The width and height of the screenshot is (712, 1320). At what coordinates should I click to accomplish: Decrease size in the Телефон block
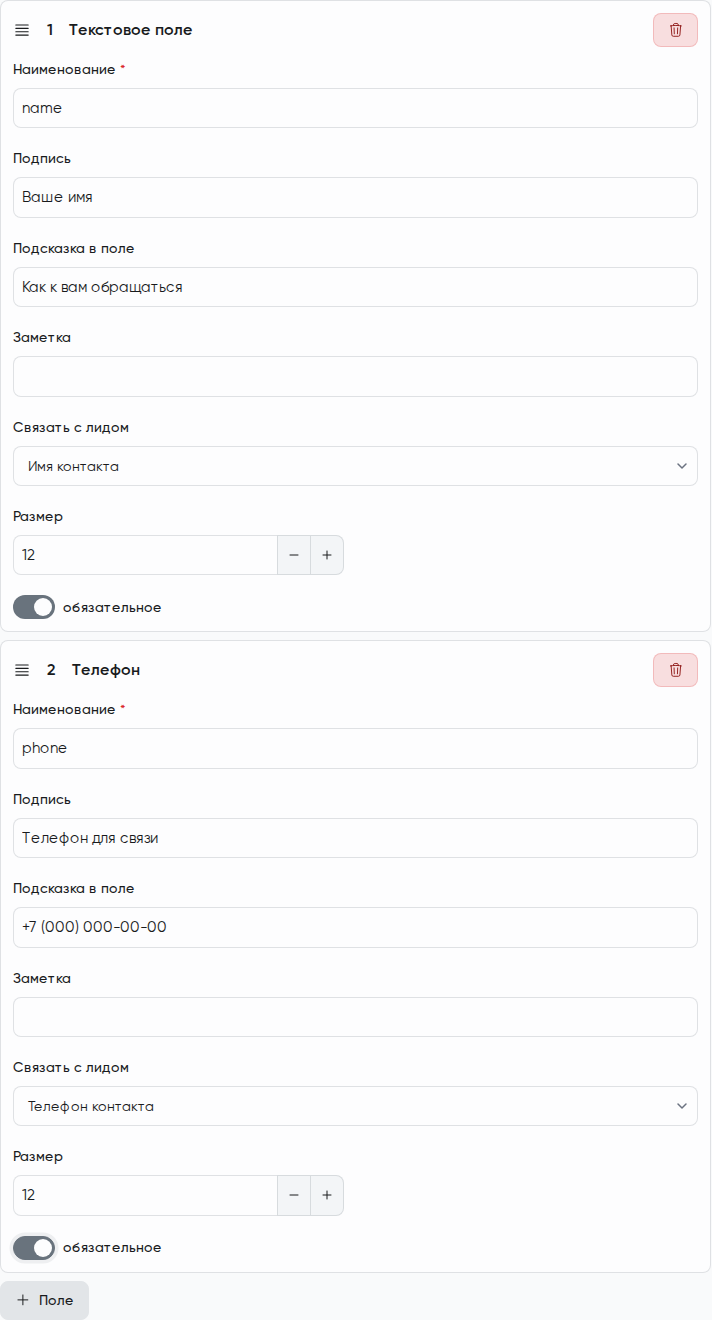tap(294, 1195)
